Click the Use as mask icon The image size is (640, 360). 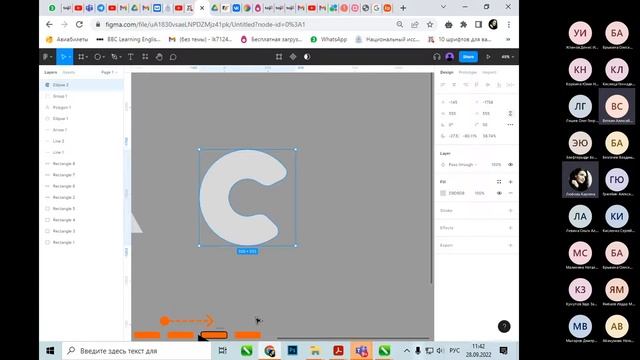pos(307,57)
